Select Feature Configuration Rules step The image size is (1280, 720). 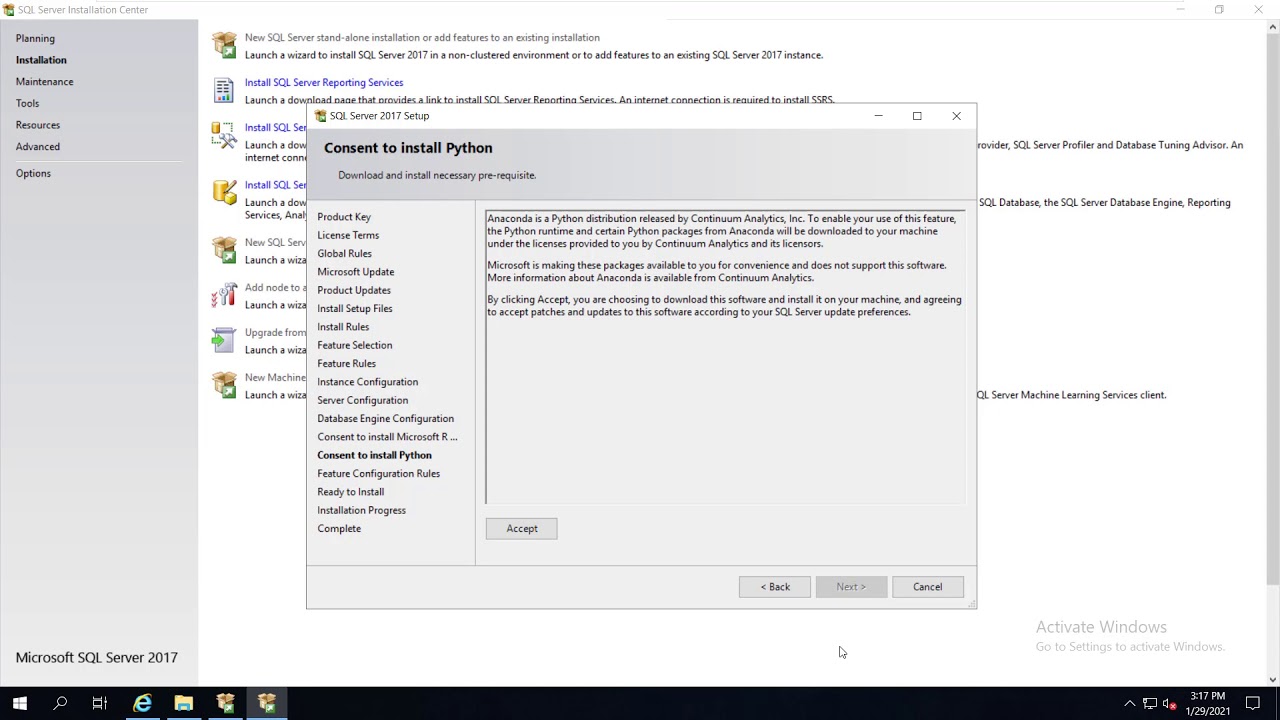378,473
